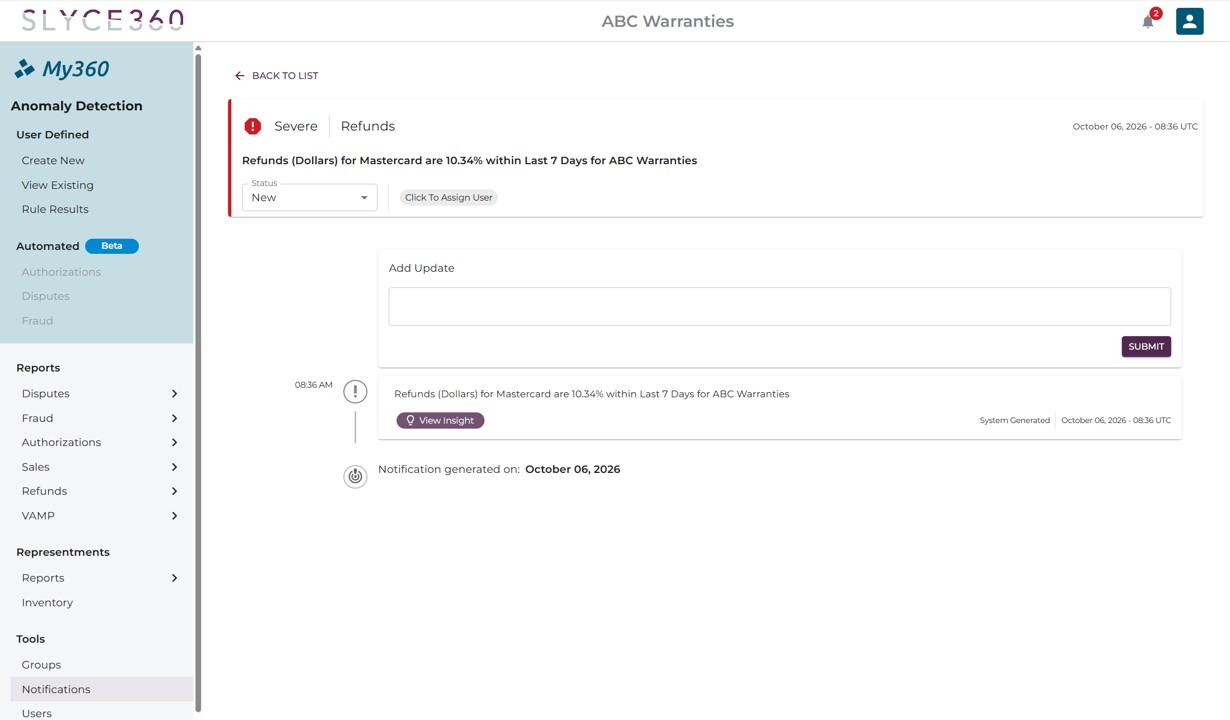The image size is (1230, 720).
Task: Open the Status dropdown showing New
Action: (x=309, y=197)
